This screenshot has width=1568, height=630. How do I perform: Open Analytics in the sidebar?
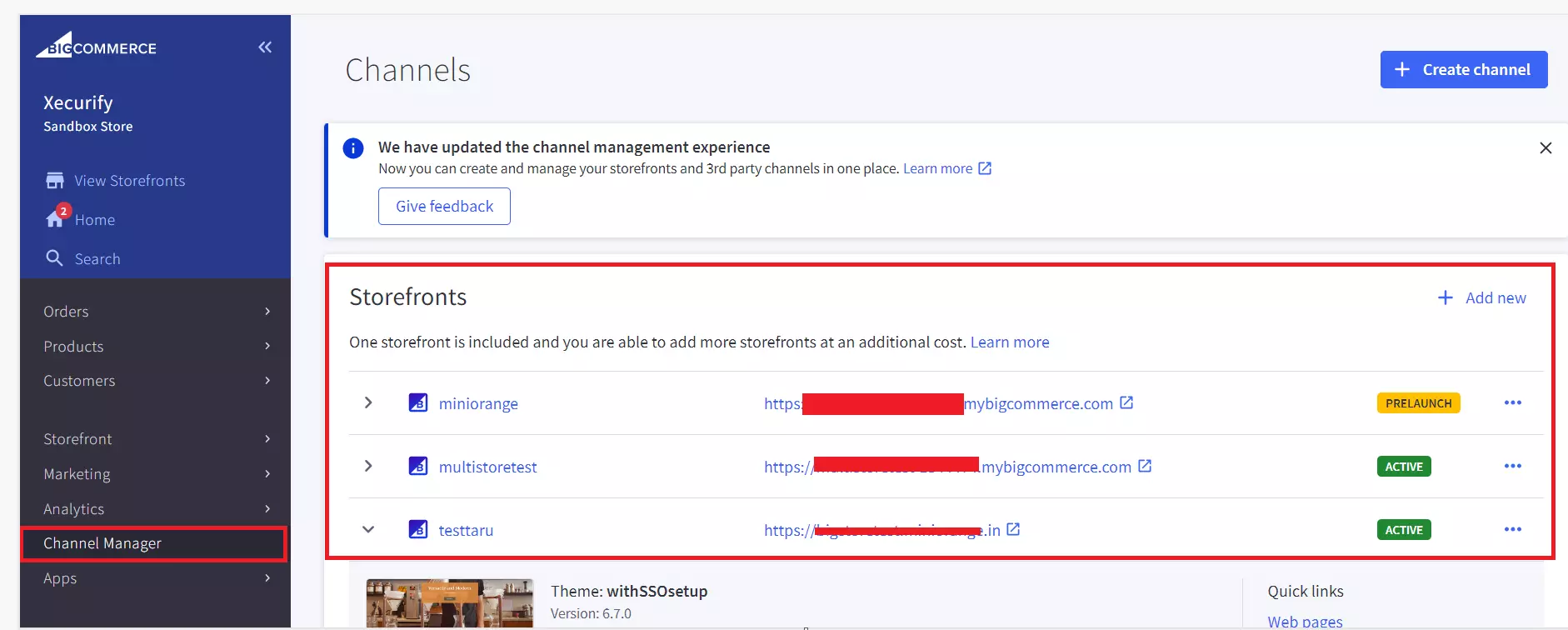[73, 509]
